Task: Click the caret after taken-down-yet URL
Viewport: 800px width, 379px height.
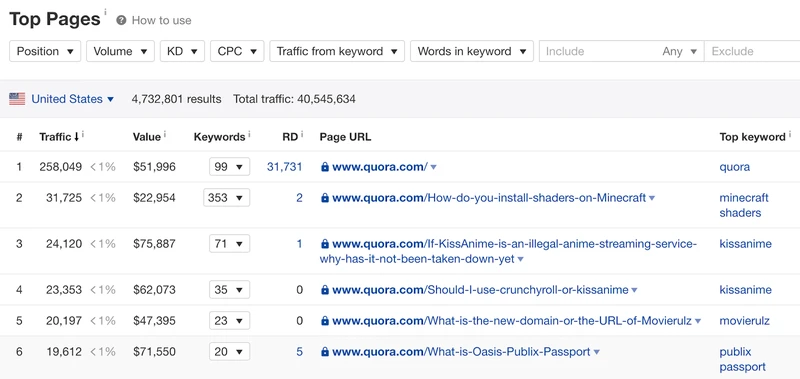Action: click(520, 260)
